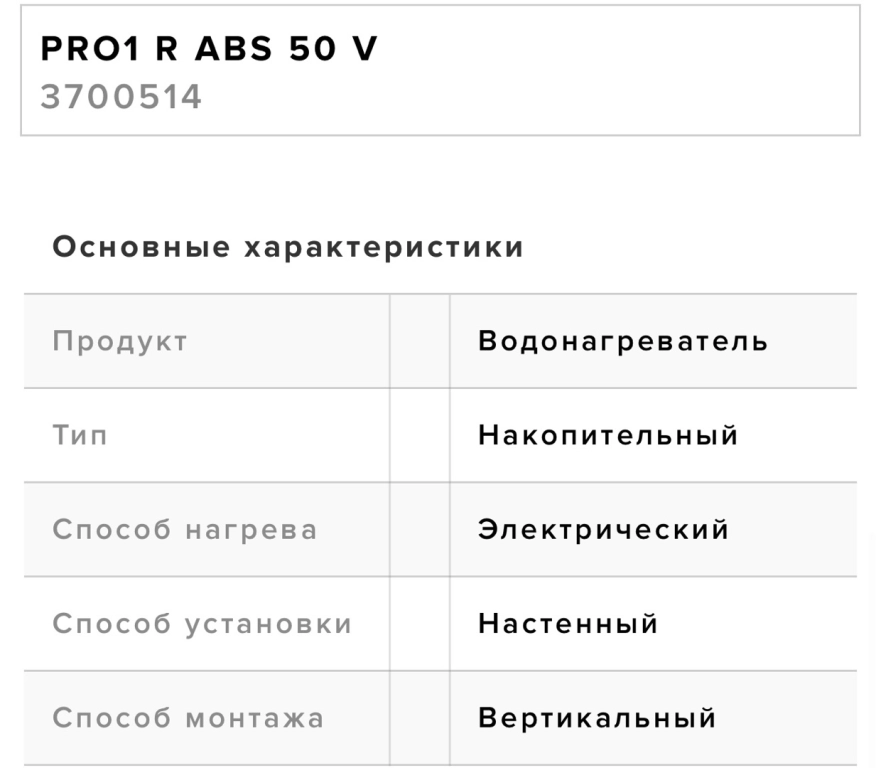Click the Вертикальный value
The image size is (881, 768).
coord(597,718)
